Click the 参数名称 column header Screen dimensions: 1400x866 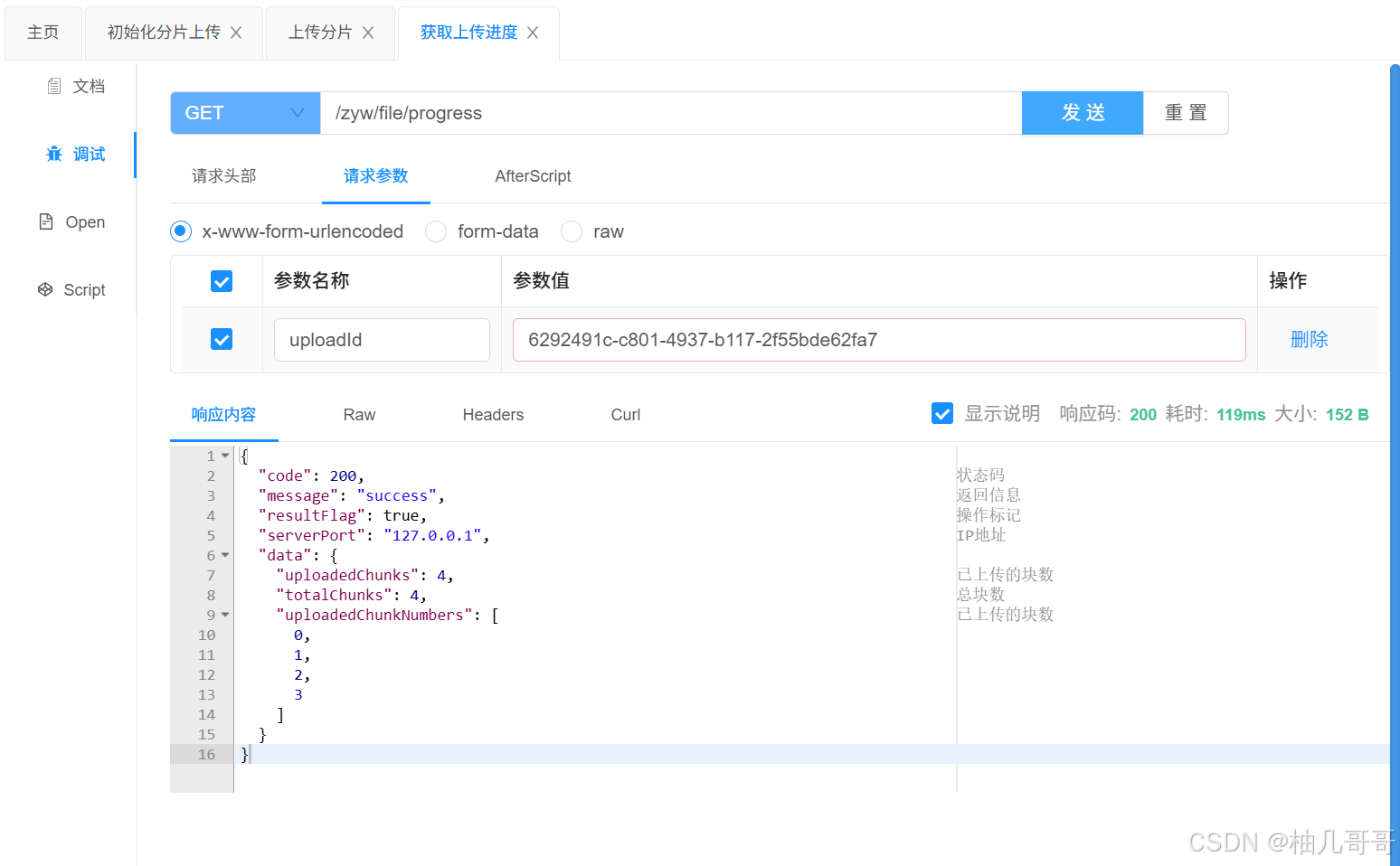(312, 280)
